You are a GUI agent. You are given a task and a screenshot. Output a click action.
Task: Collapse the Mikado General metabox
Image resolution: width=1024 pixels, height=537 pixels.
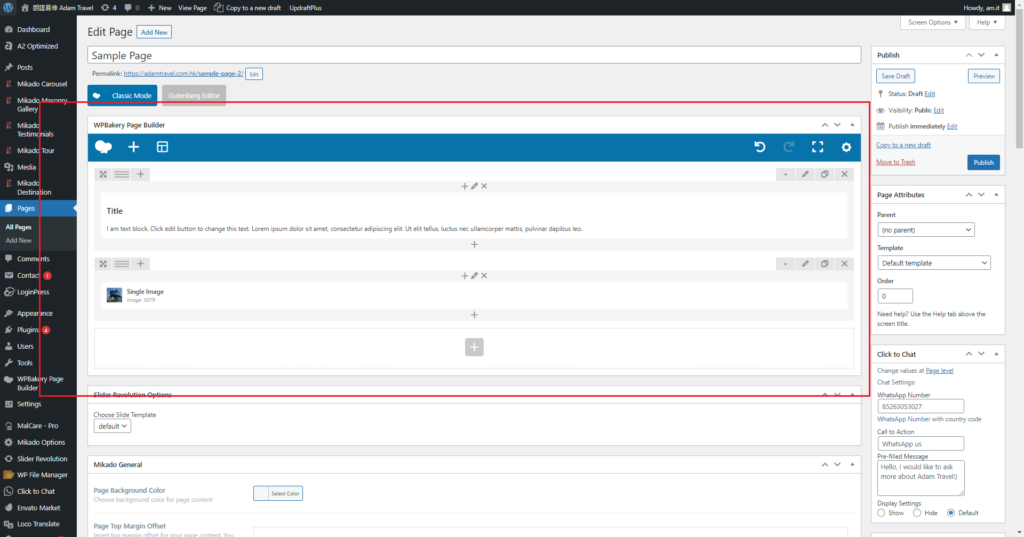coord(852,464)
